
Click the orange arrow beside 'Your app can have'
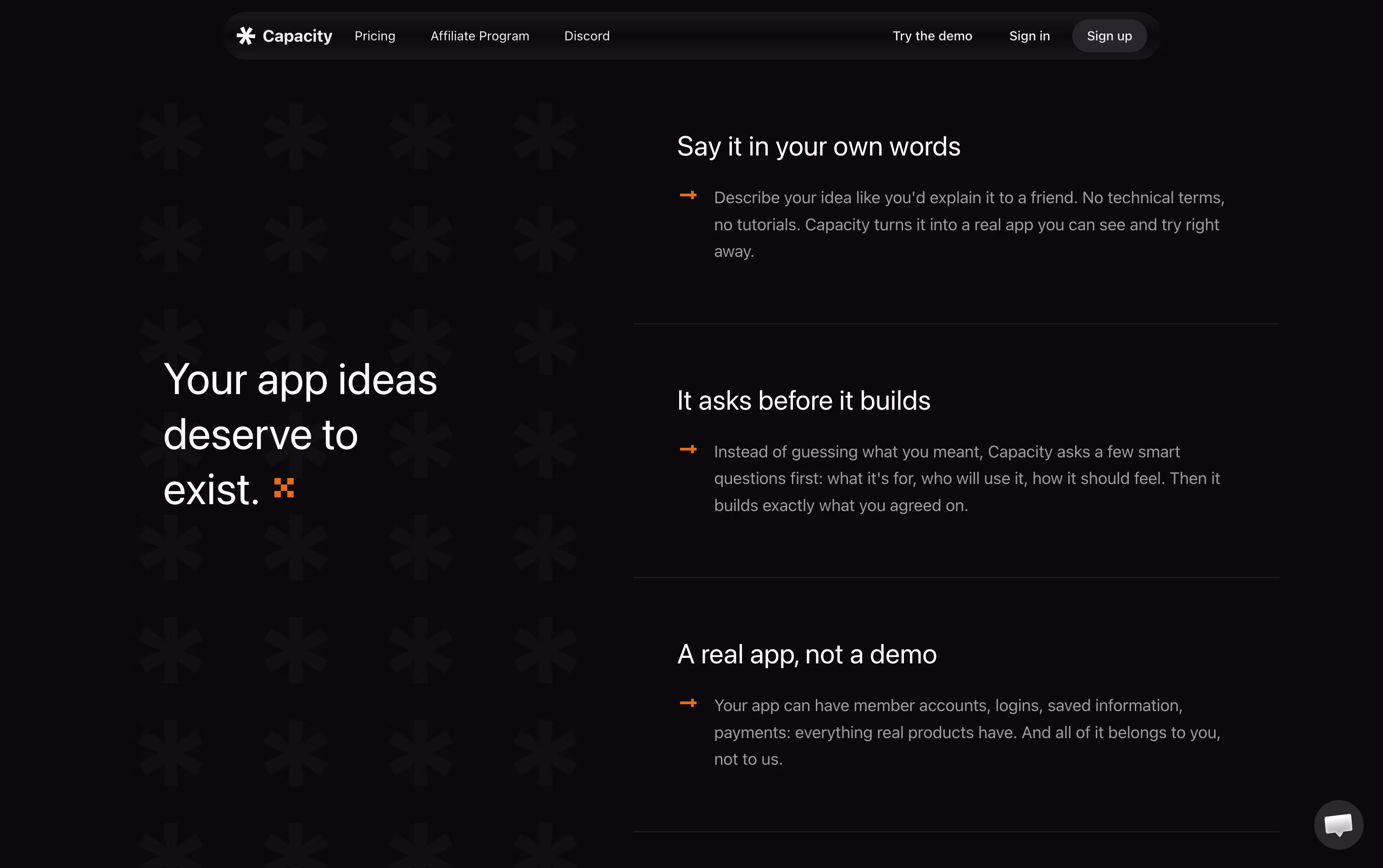[688, 703]
